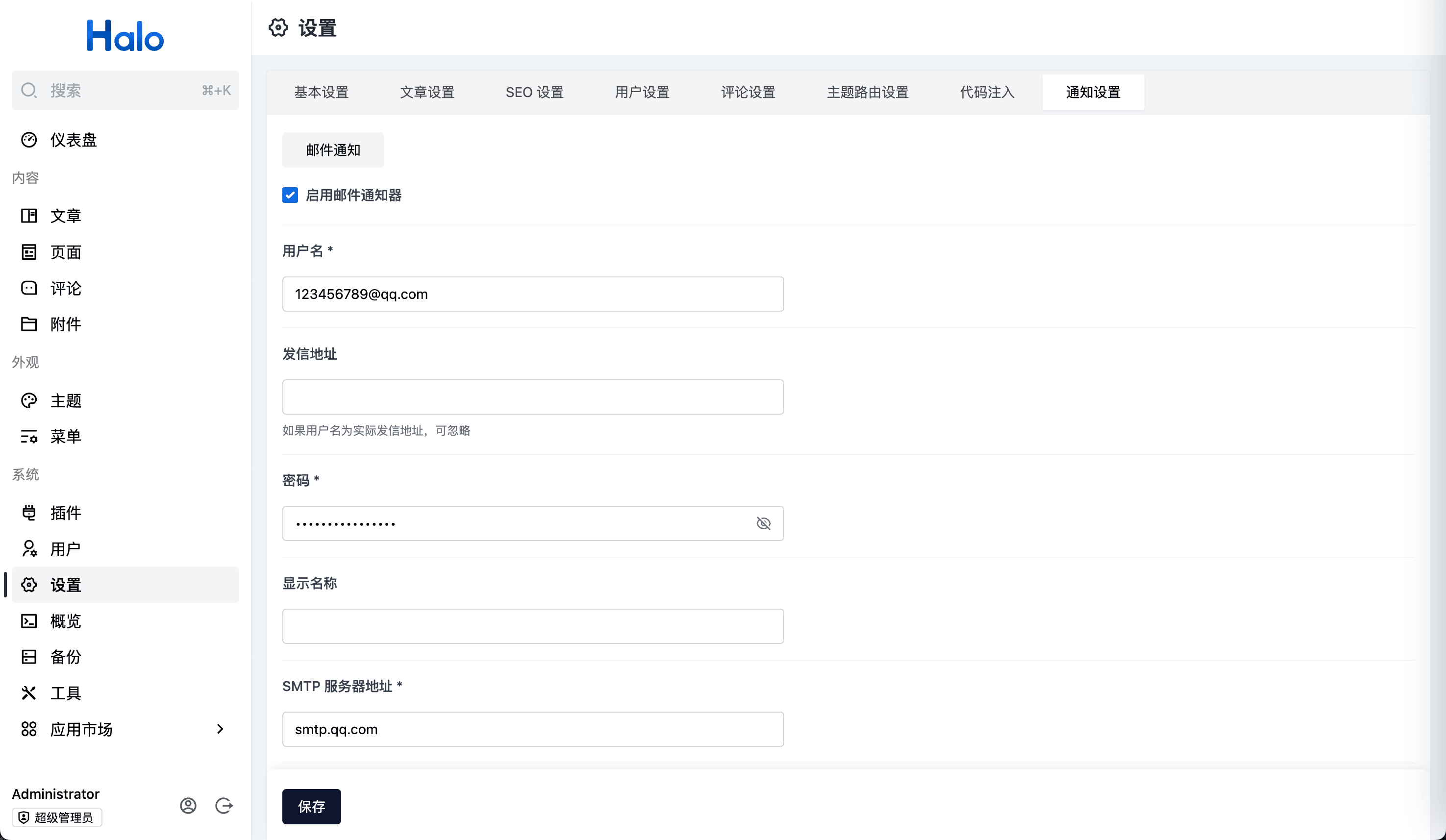Image resolution: width=1446 pixels, height=840 pixels.
Task: Expand the 应用市场 submenu chevron
Action: click(220, 729)
